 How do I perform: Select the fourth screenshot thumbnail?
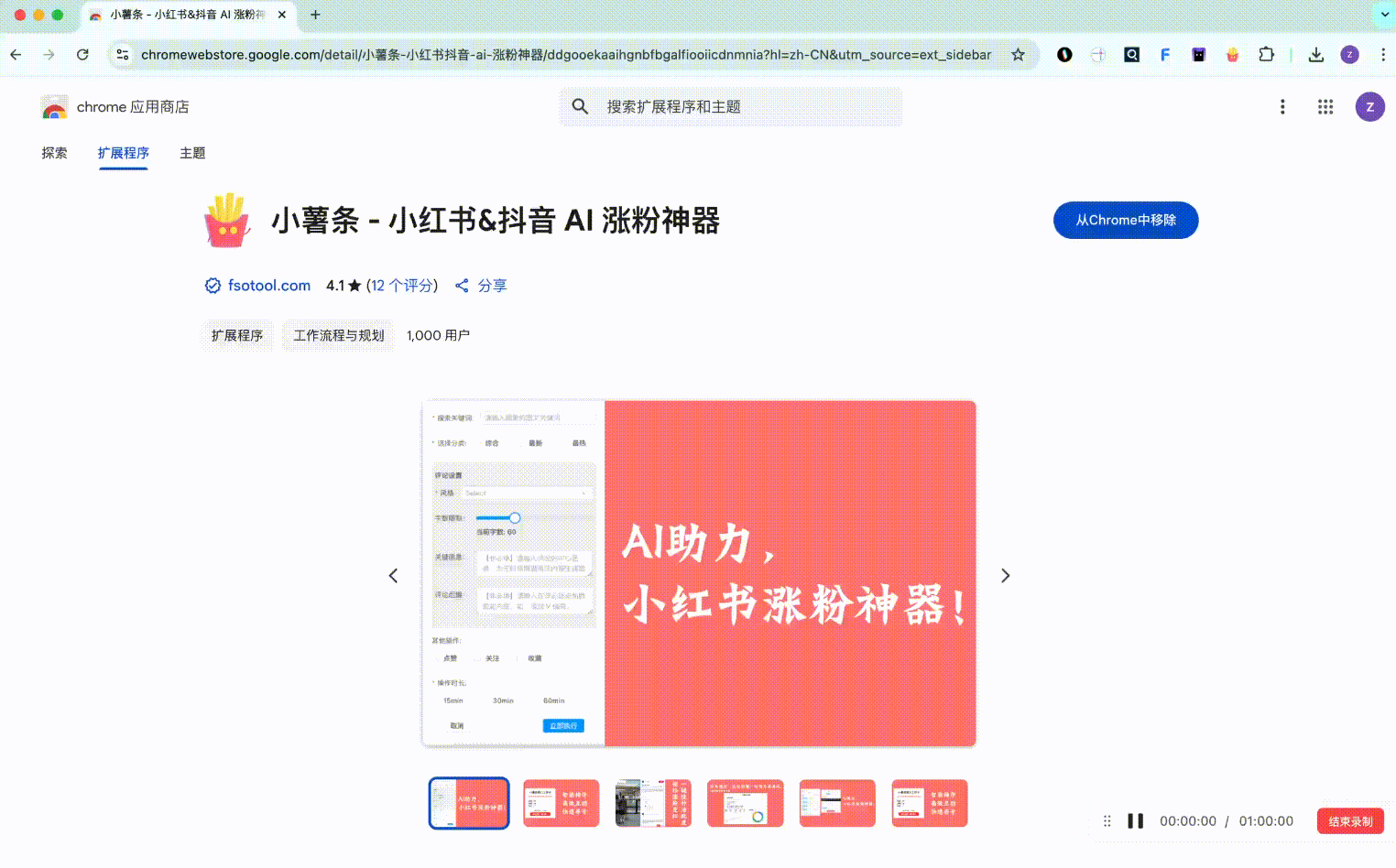[x=746, y=804]
